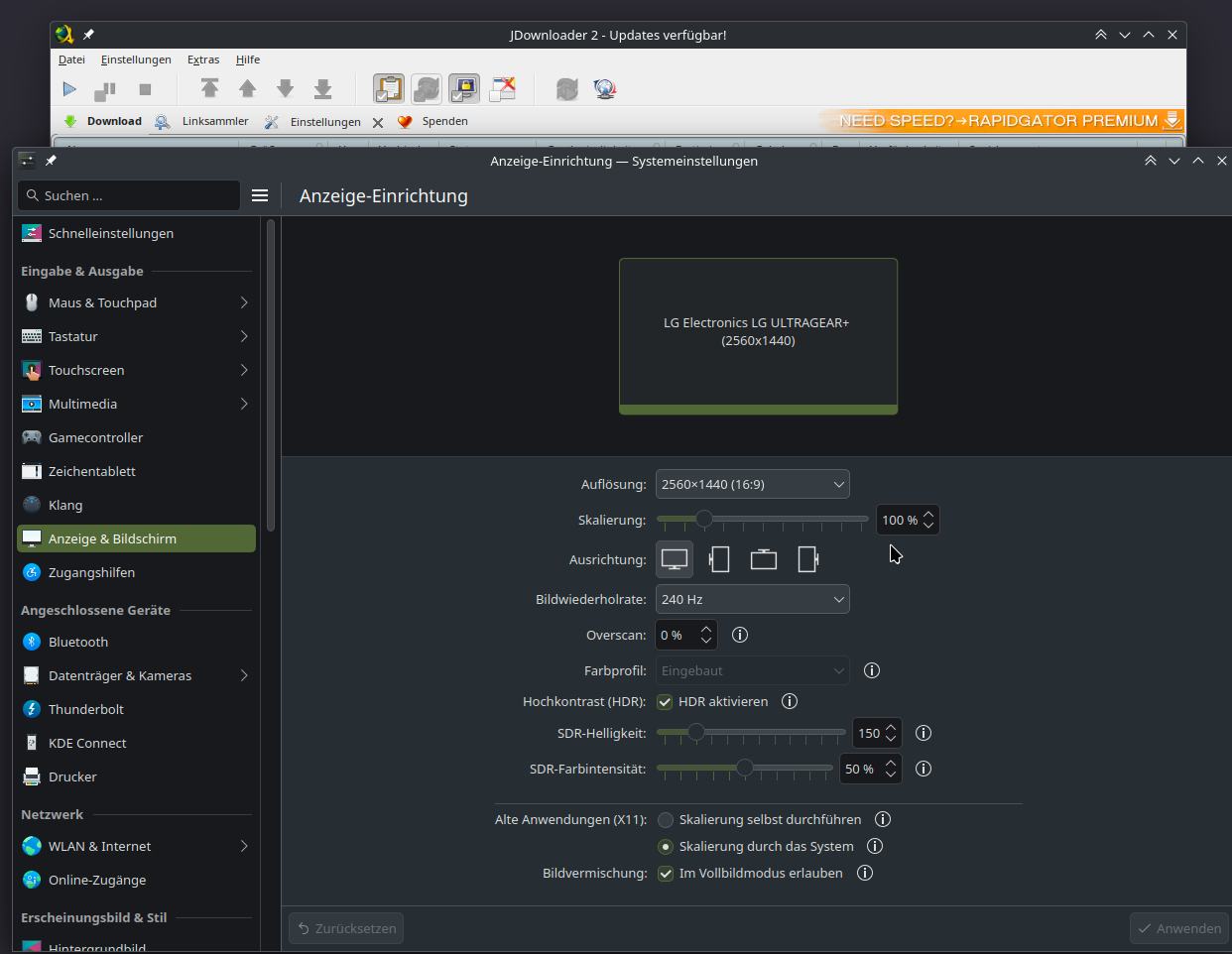
Task: Open Maus & Touchpad settings
Action: click(136, 302)
